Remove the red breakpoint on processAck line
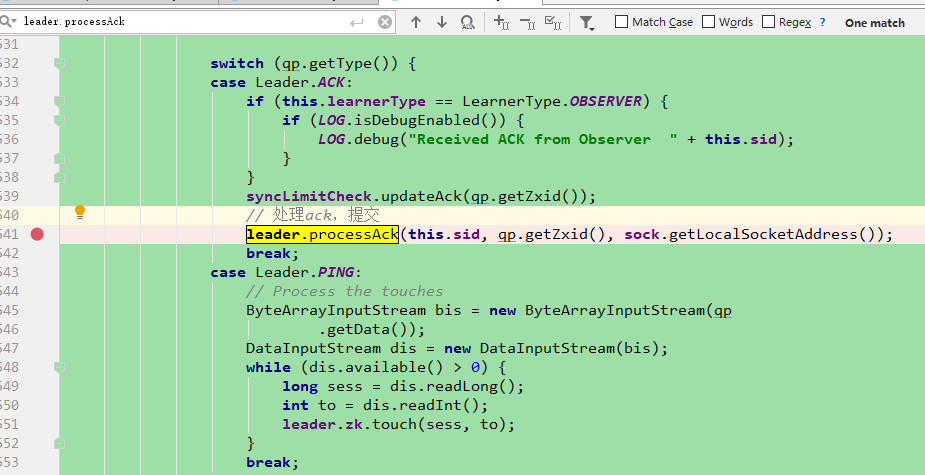This screenshot has width=925, height=475. tap(37, 235)
